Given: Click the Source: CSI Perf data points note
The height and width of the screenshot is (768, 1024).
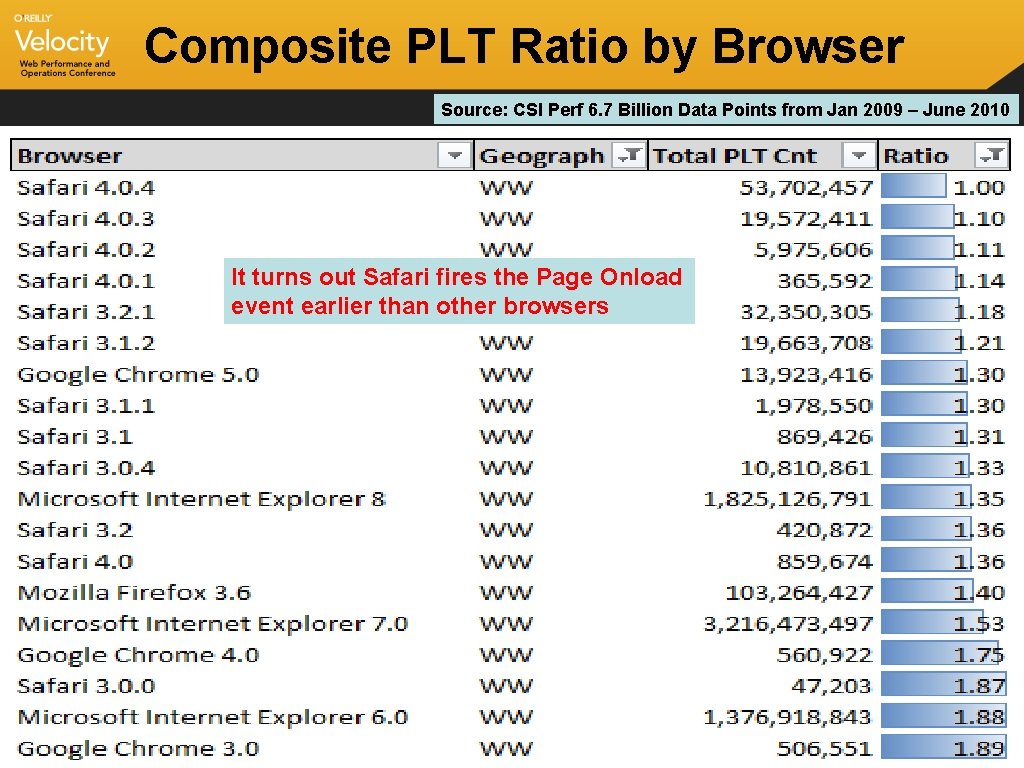Looking at the screenshot, I should pyautogui.click(x=726, y=110).
